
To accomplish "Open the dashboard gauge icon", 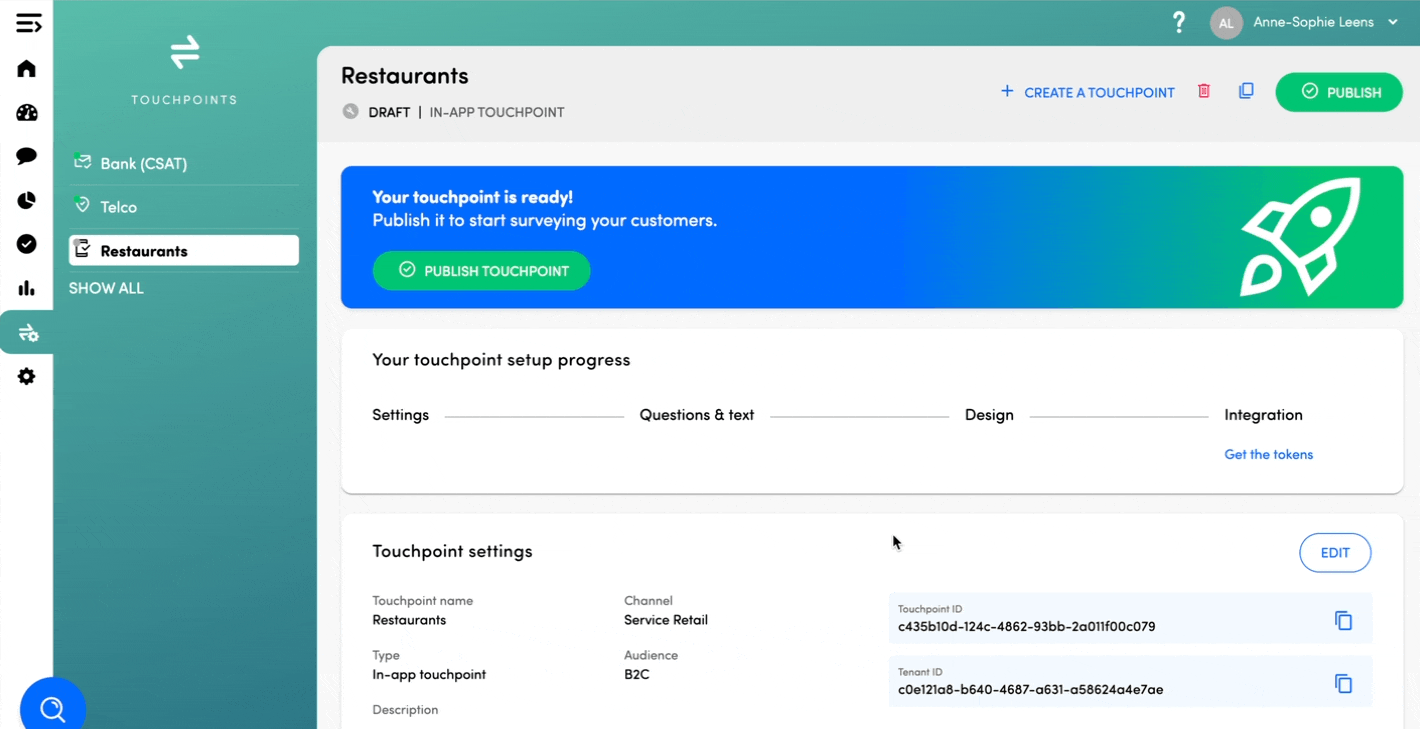I will [27, 113].
